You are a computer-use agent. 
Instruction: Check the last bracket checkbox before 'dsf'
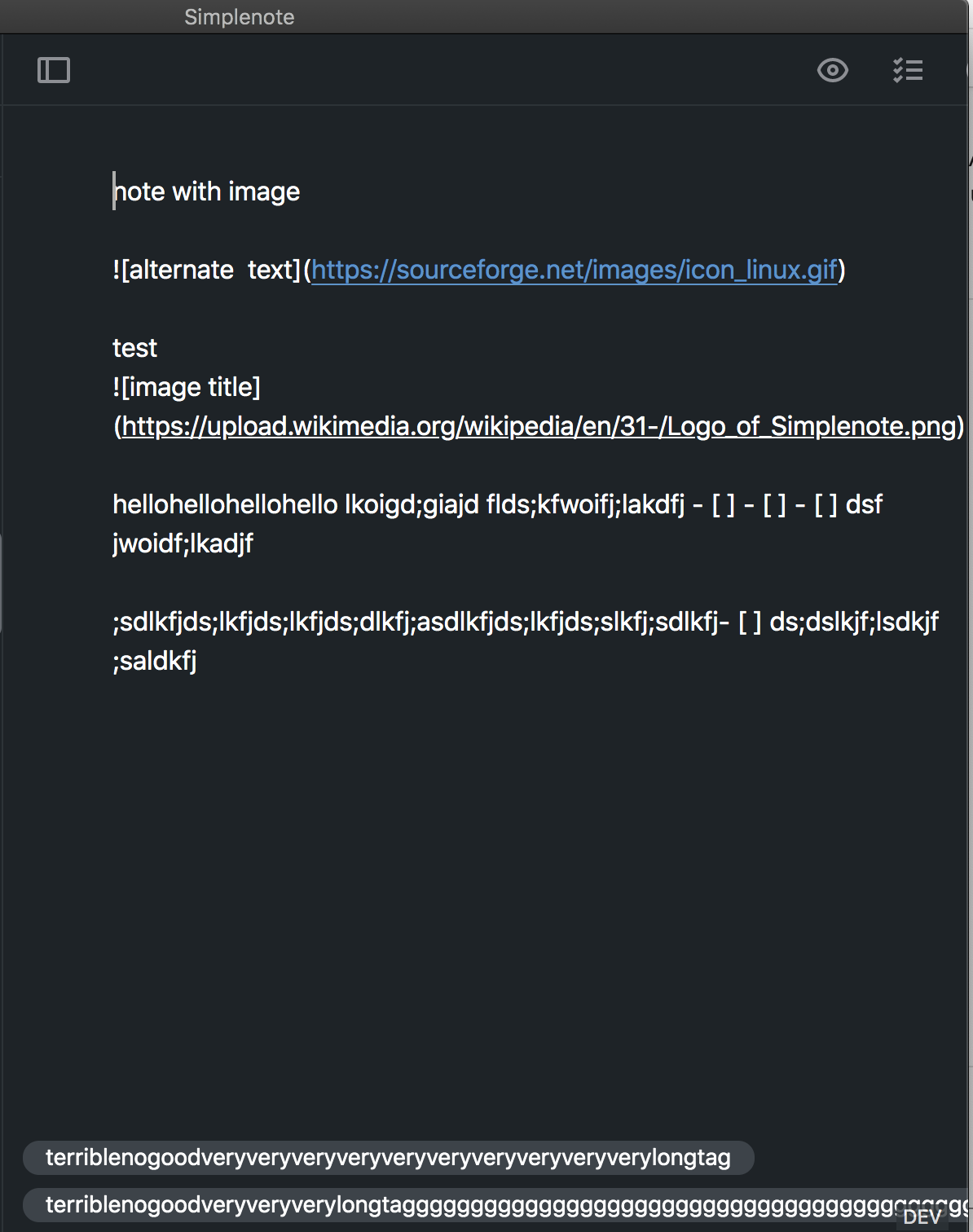click(x=827, y=505)
